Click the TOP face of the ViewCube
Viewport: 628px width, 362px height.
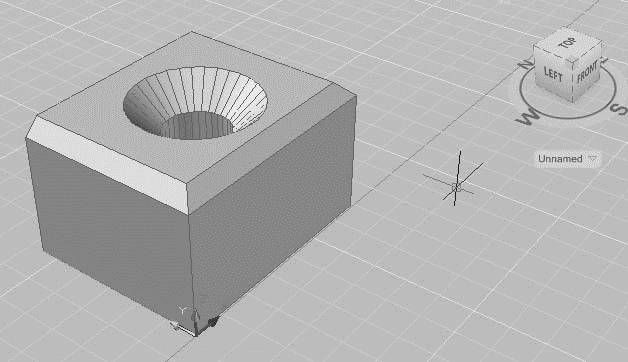click(x=568, y=43)
